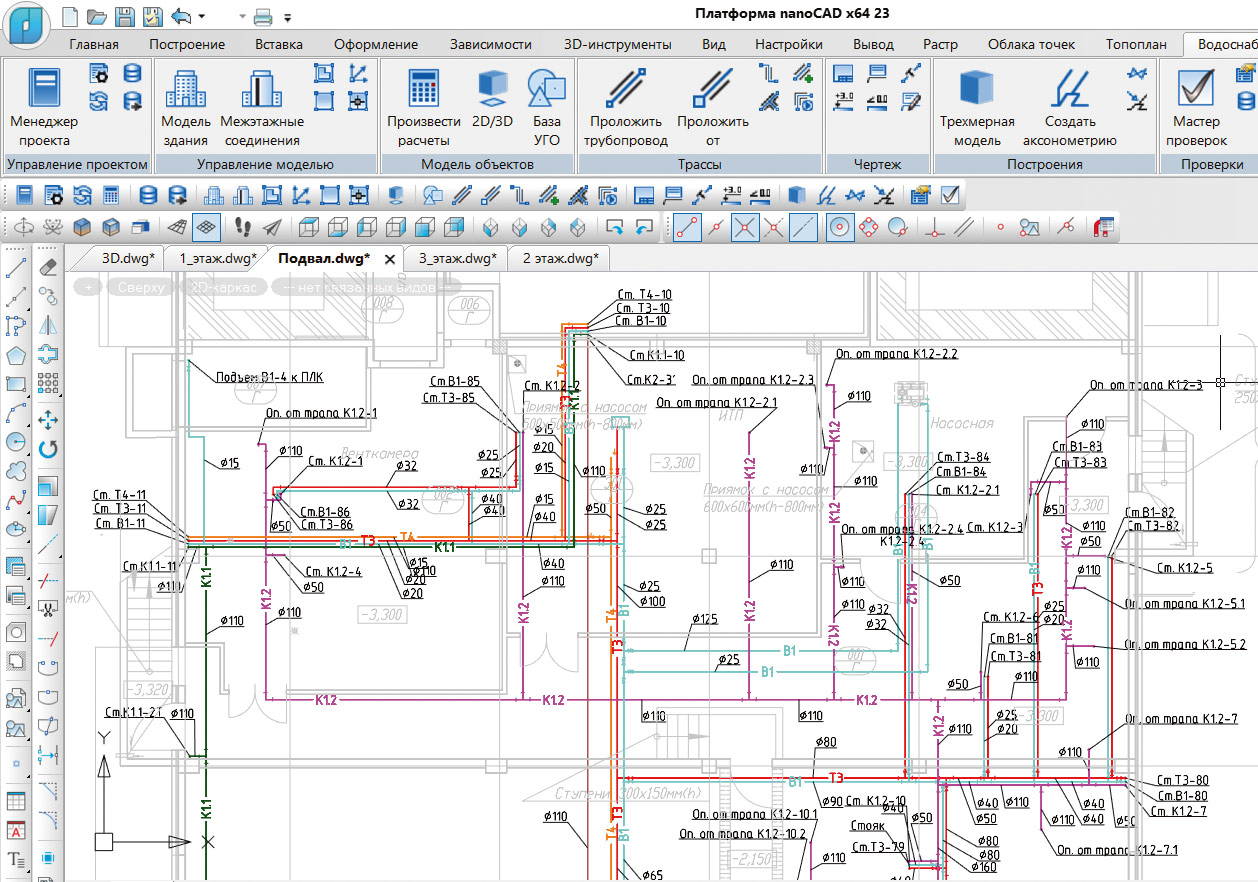Select the Line tool in left toolbar
The width and height of the screenshot is (1258, 882).
click(17, 268)
